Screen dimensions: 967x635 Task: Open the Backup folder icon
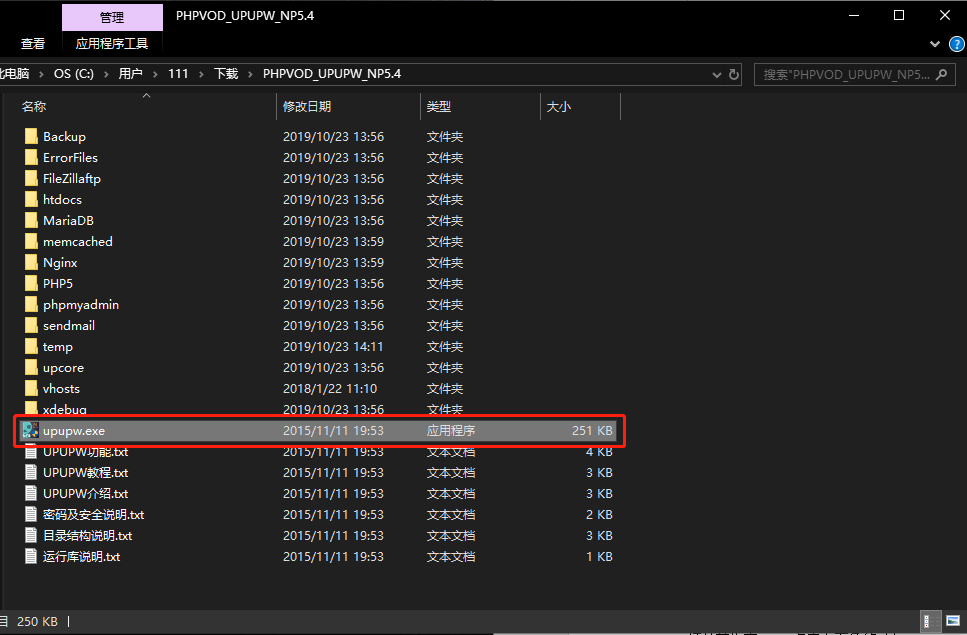tap(31, 136)
